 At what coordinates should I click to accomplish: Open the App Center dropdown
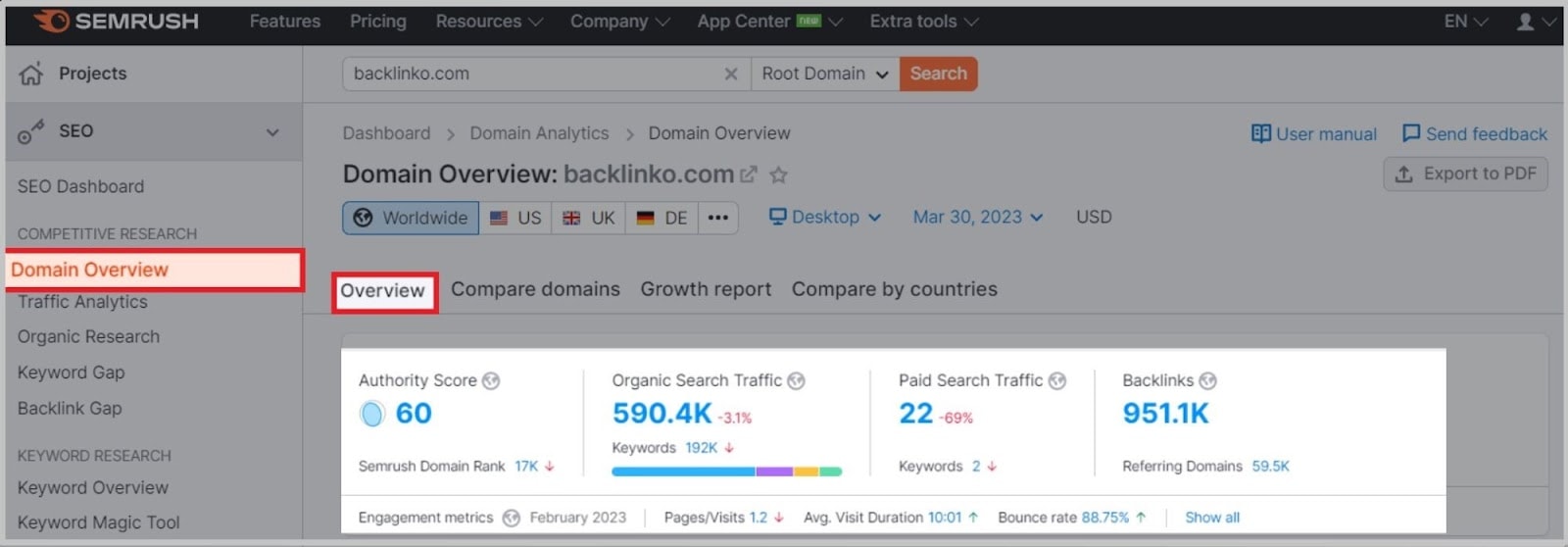[x=769, y=21]
